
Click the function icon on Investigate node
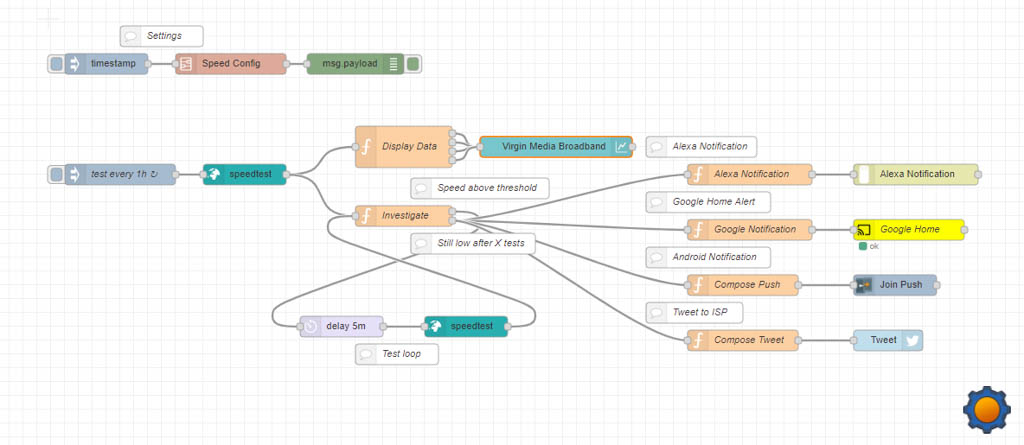click(x=366, y=216)
